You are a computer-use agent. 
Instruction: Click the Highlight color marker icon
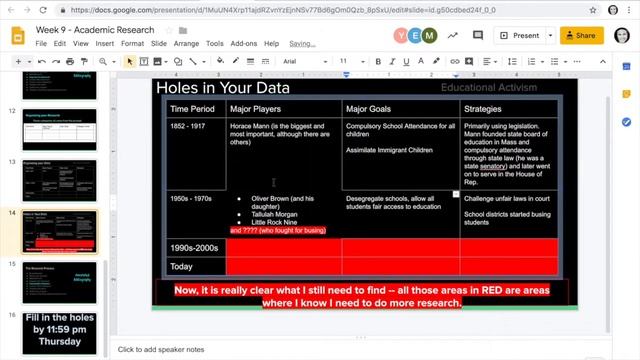pyautogui.click(x=436, y=61)
